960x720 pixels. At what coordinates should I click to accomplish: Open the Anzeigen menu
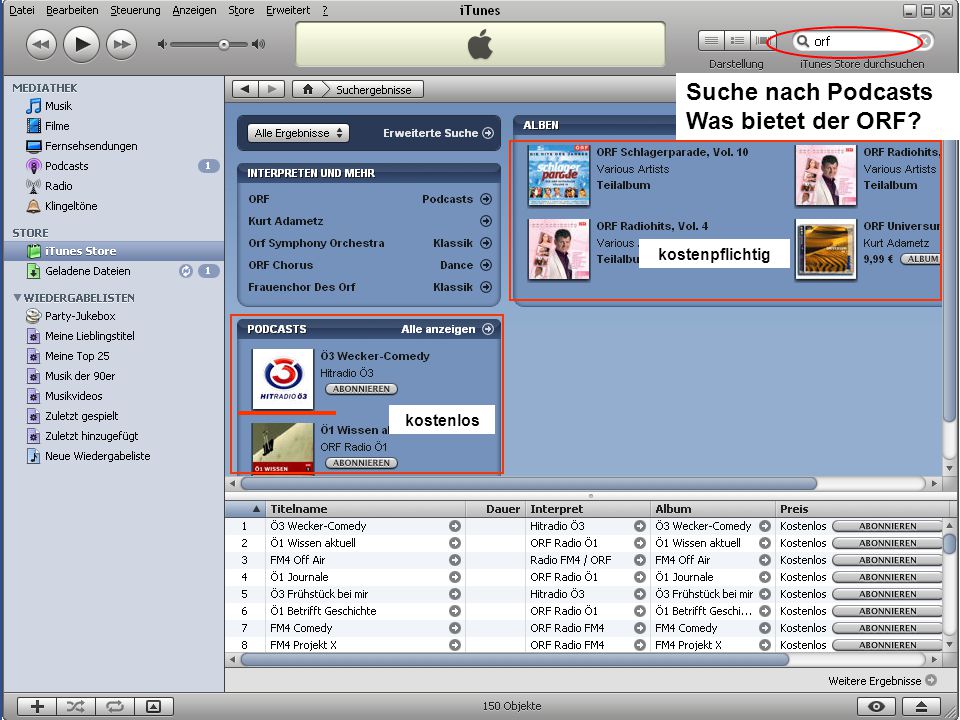point(194,10)
